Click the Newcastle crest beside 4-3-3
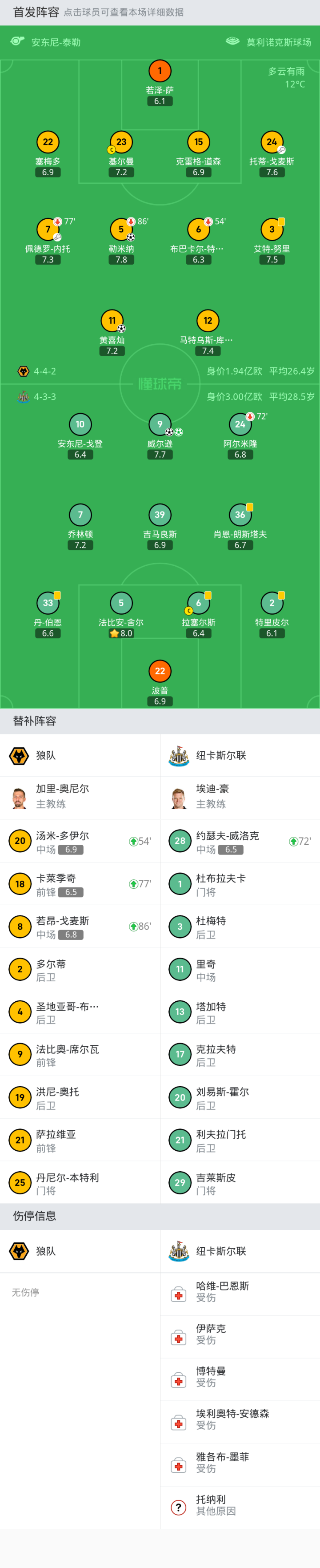Screen dimensions: 320x1568 pyautogui.click(x=23, y=397)
